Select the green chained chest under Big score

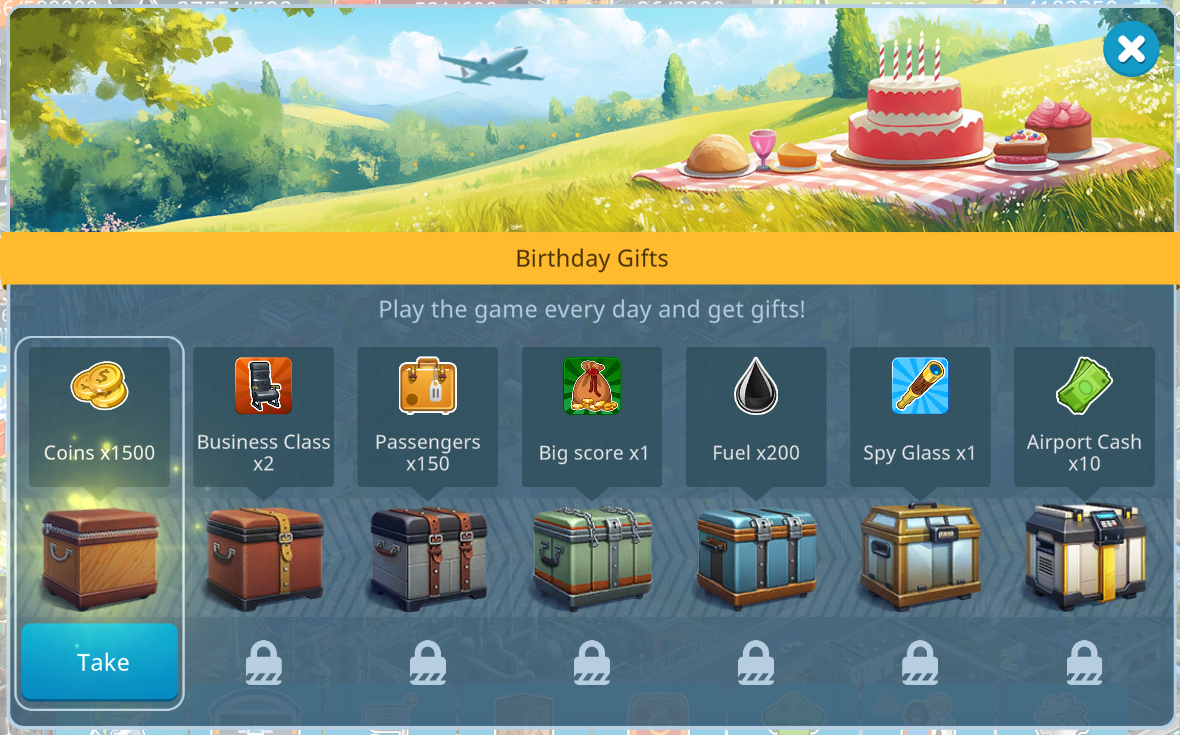592,557
